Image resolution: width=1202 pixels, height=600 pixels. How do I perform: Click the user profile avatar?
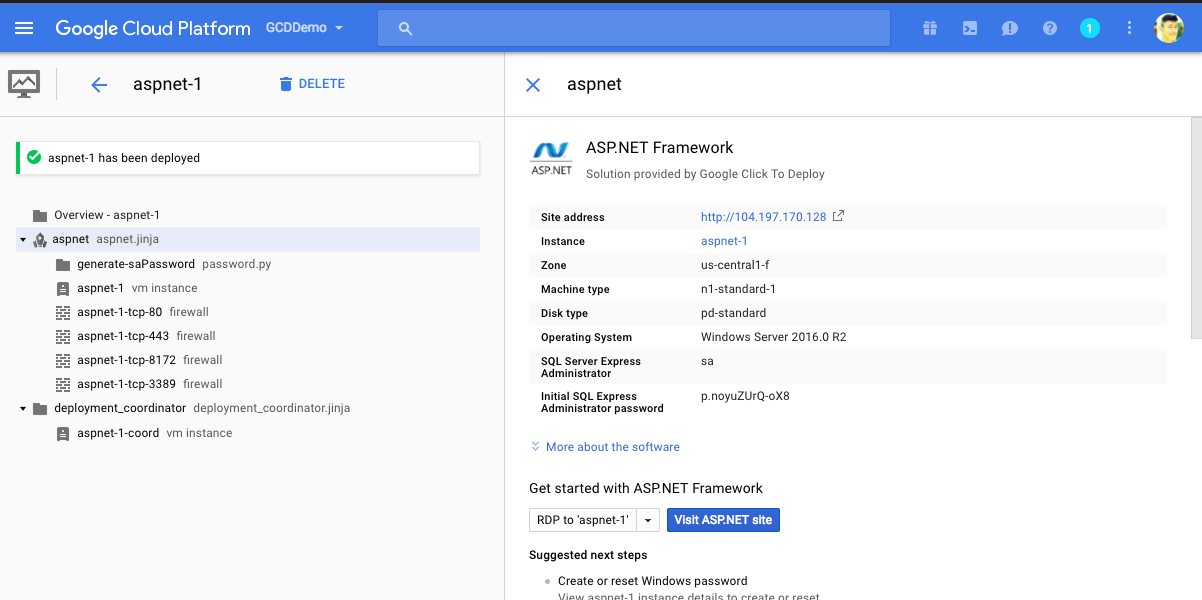pyautogui.click(x=1168, y=28)
